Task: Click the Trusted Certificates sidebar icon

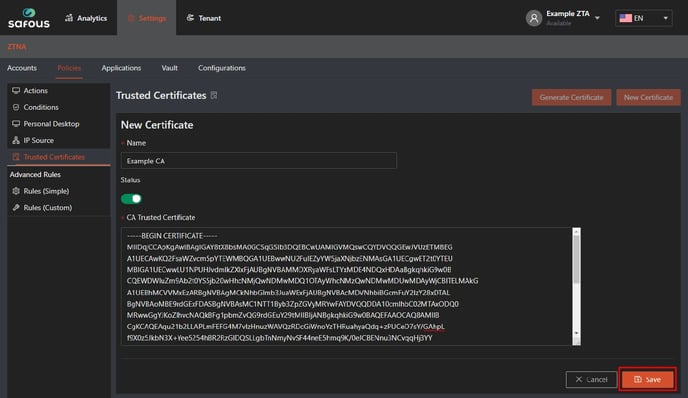Action: 16,157
